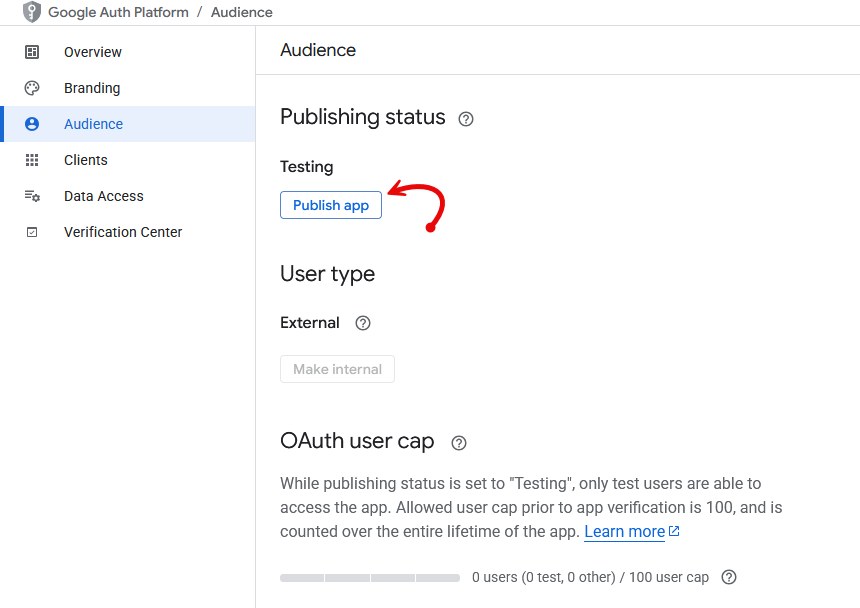This screenshot has width=860, height=608.
Task: Open the Clients page
Action: (129, 160)
